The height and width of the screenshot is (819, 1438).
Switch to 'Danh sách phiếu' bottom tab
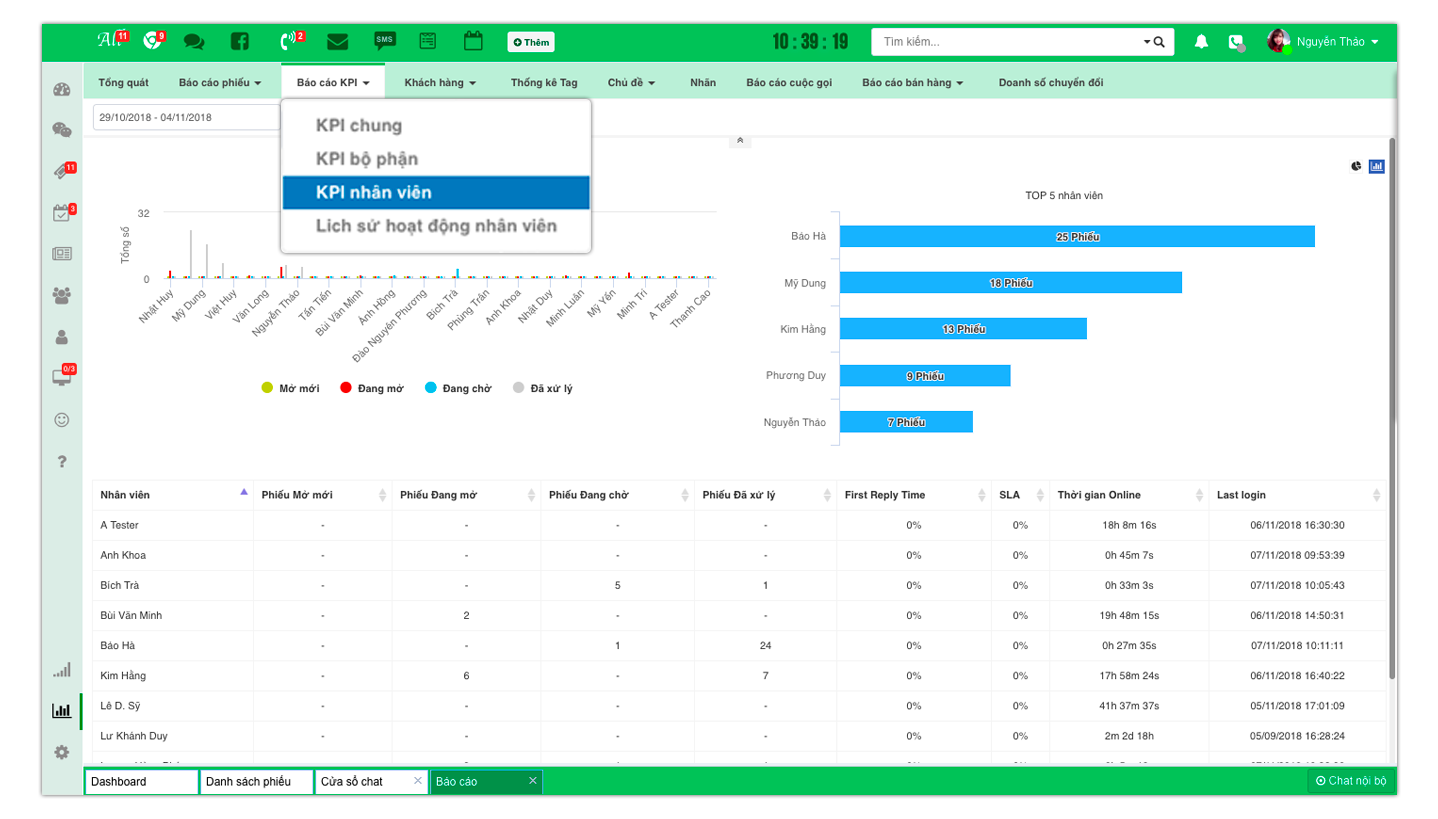[x=256, y=781]
